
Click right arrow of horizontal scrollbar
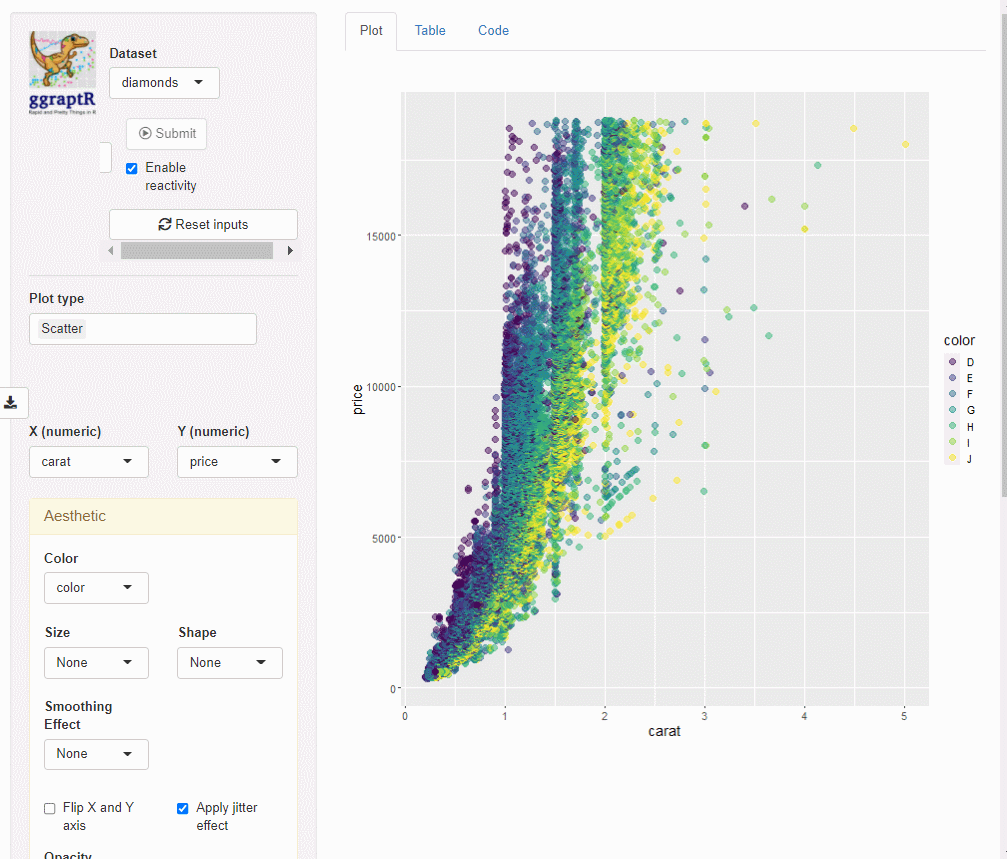point(290,251)
